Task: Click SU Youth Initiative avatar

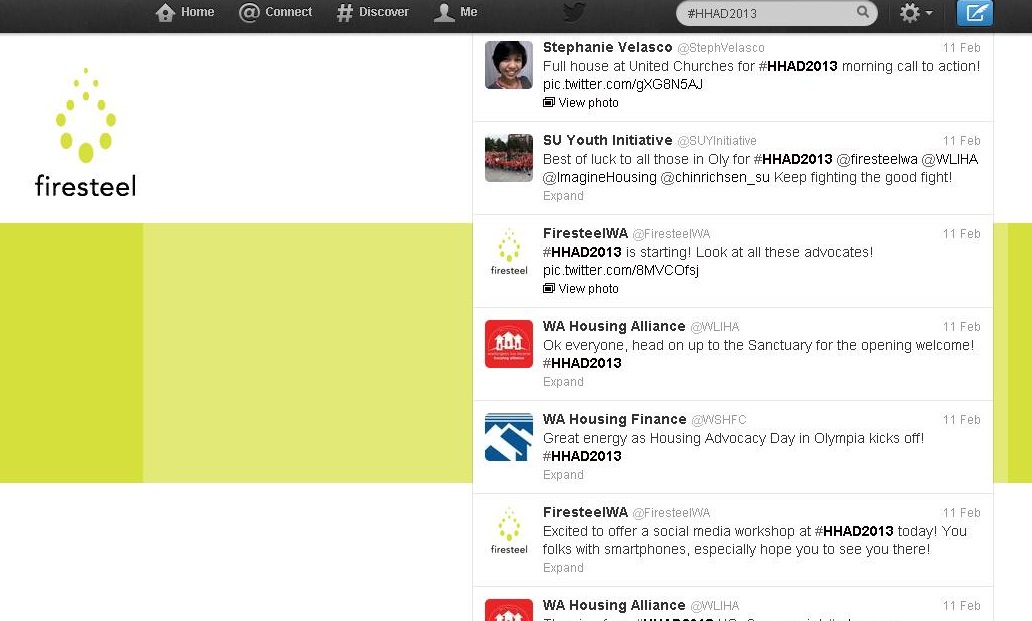Action: [x=509, y=158]
